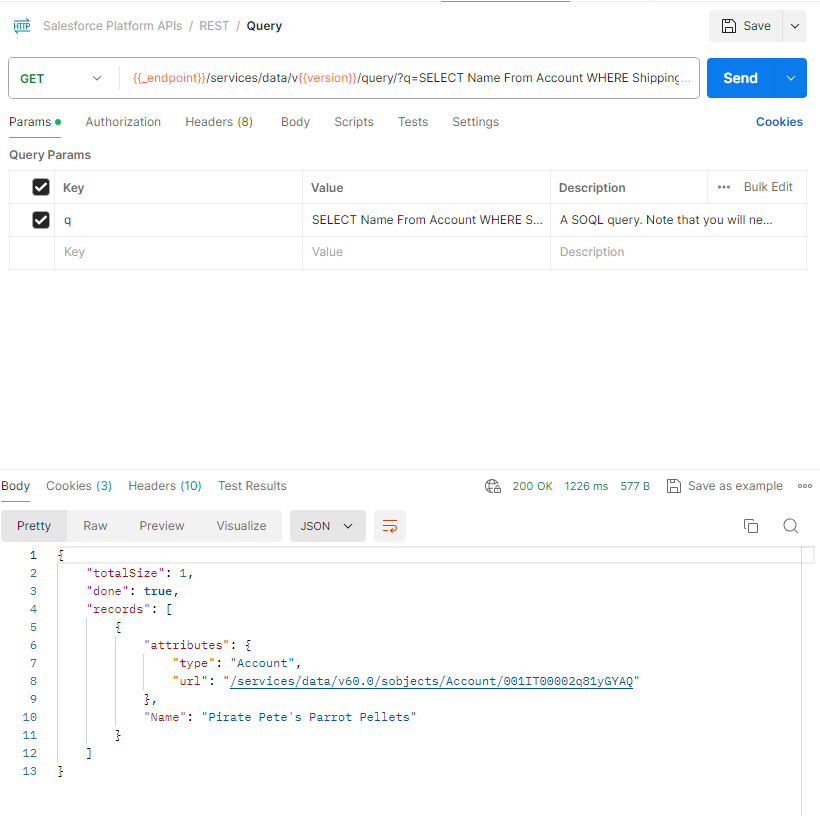This screenshot has width=820, height=816.
Task: Click the Query breadcrumb title
Action: (264, 26)
